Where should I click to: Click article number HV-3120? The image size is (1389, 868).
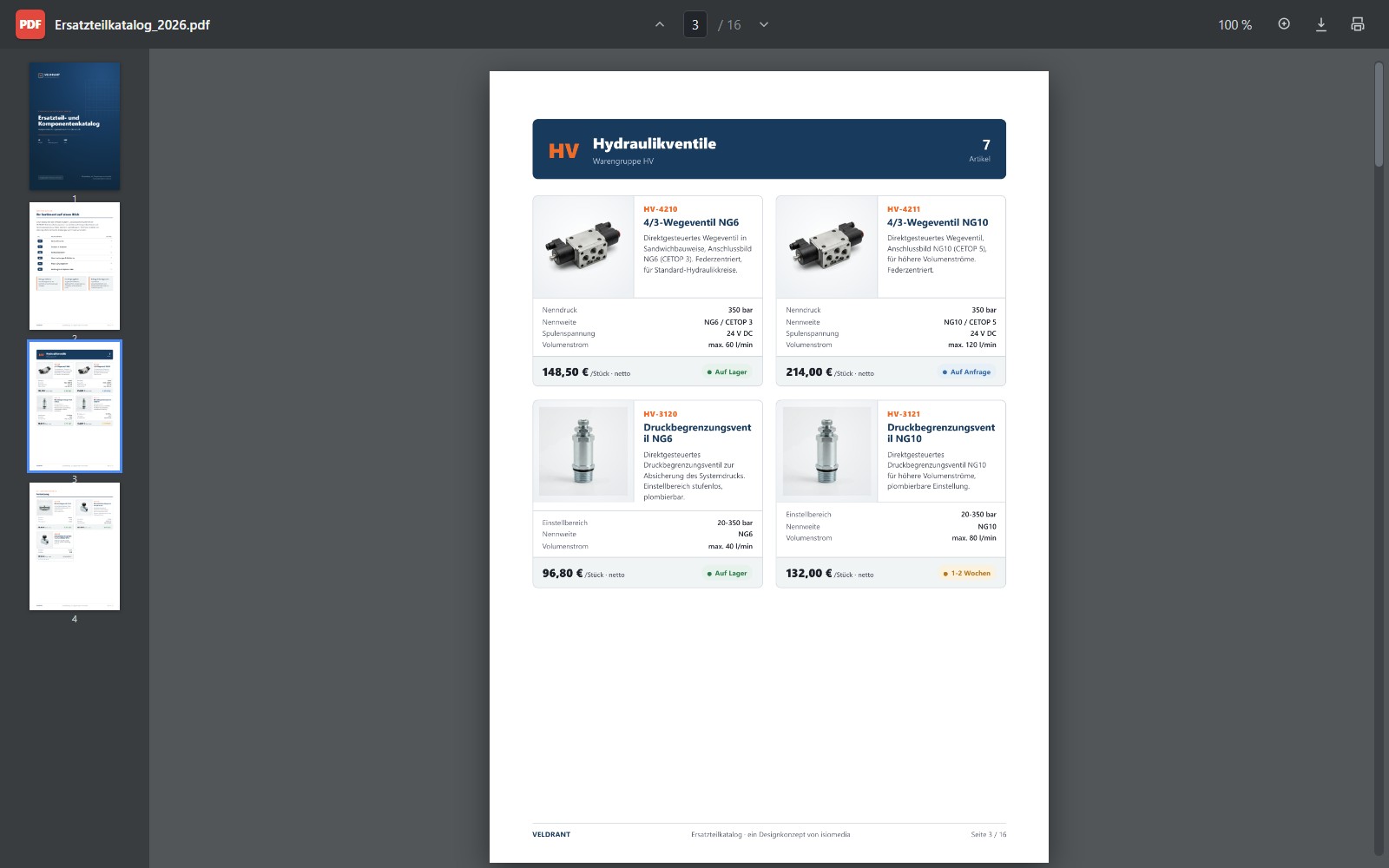point(661,414)
